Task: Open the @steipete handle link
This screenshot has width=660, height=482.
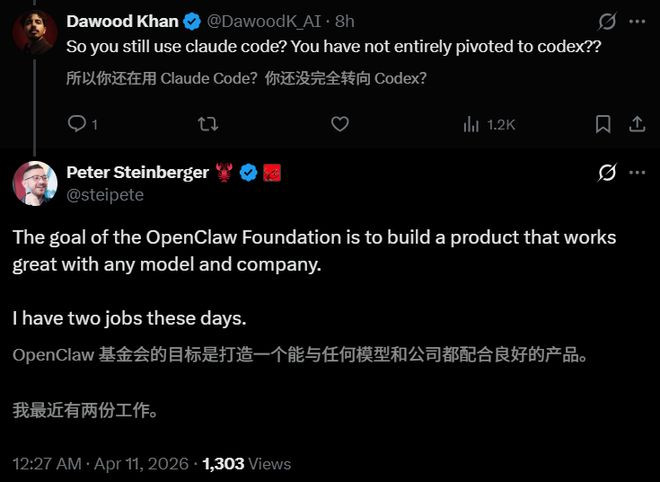Action: coord(104,195)
